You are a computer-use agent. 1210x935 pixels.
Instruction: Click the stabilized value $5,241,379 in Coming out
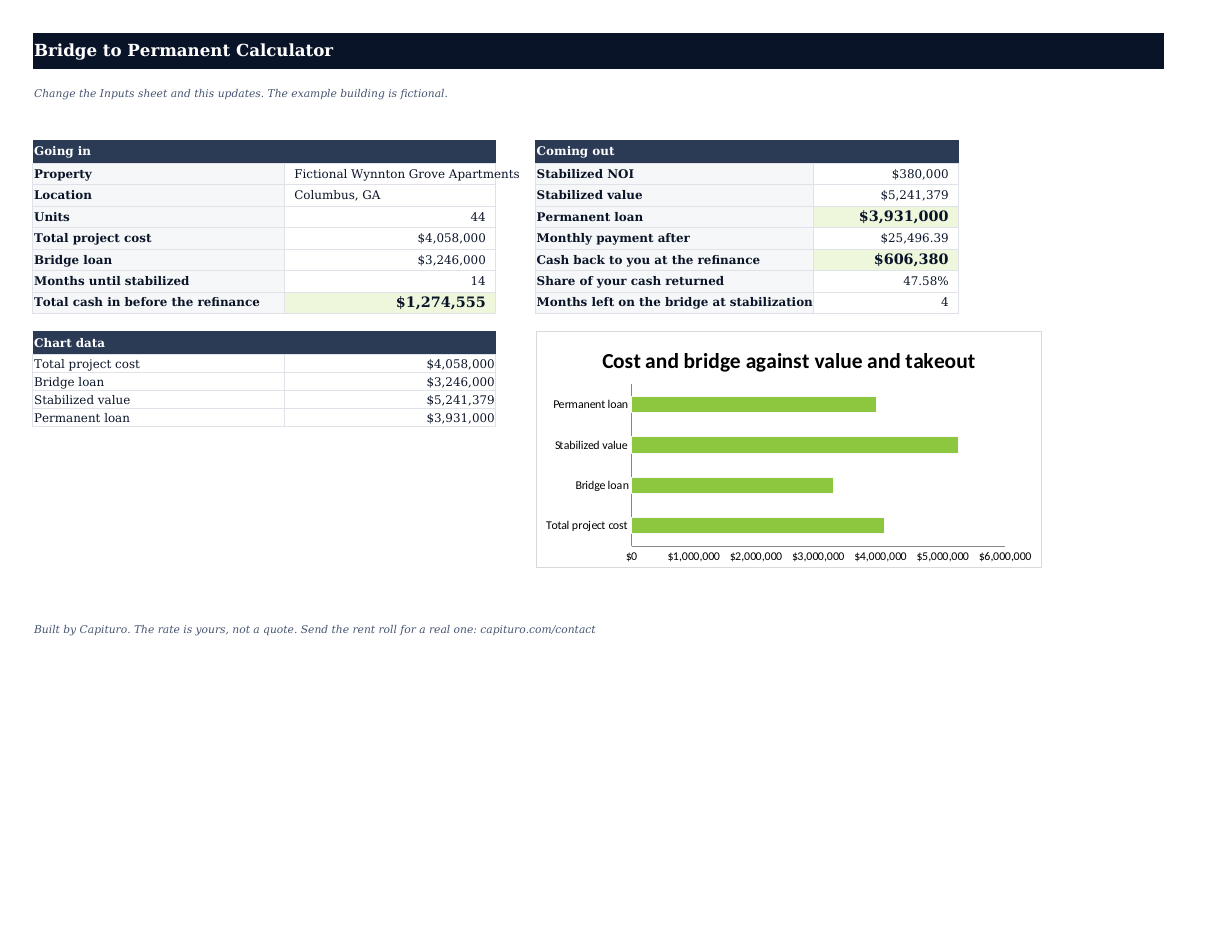tap(886, 195)
